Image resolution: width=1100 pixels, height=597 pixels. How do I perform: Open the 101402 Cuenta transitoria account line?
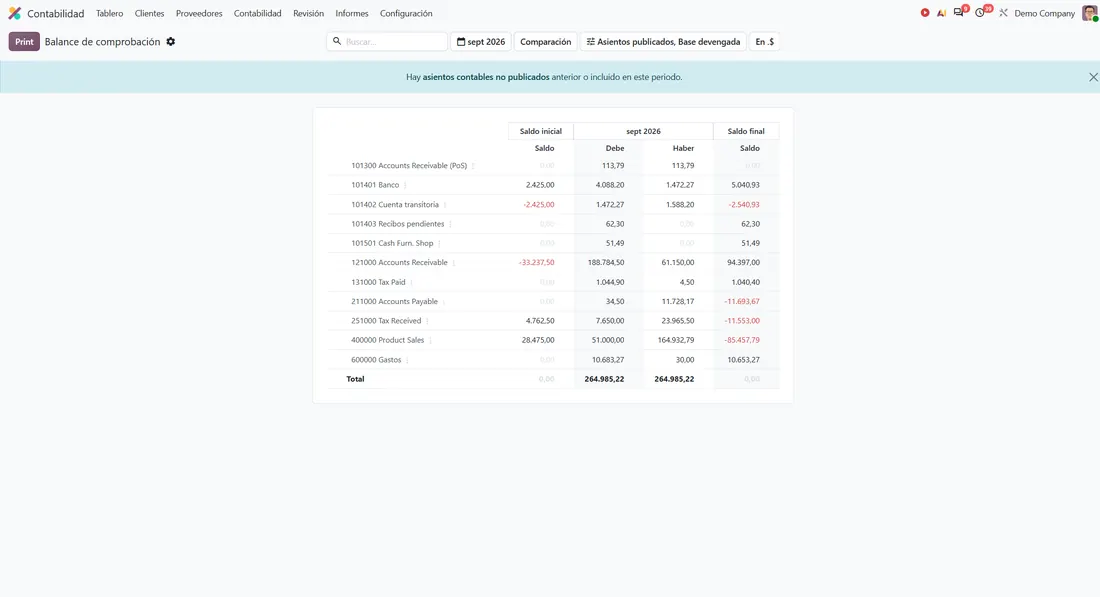pyautogui.click(x=395, y=205)
